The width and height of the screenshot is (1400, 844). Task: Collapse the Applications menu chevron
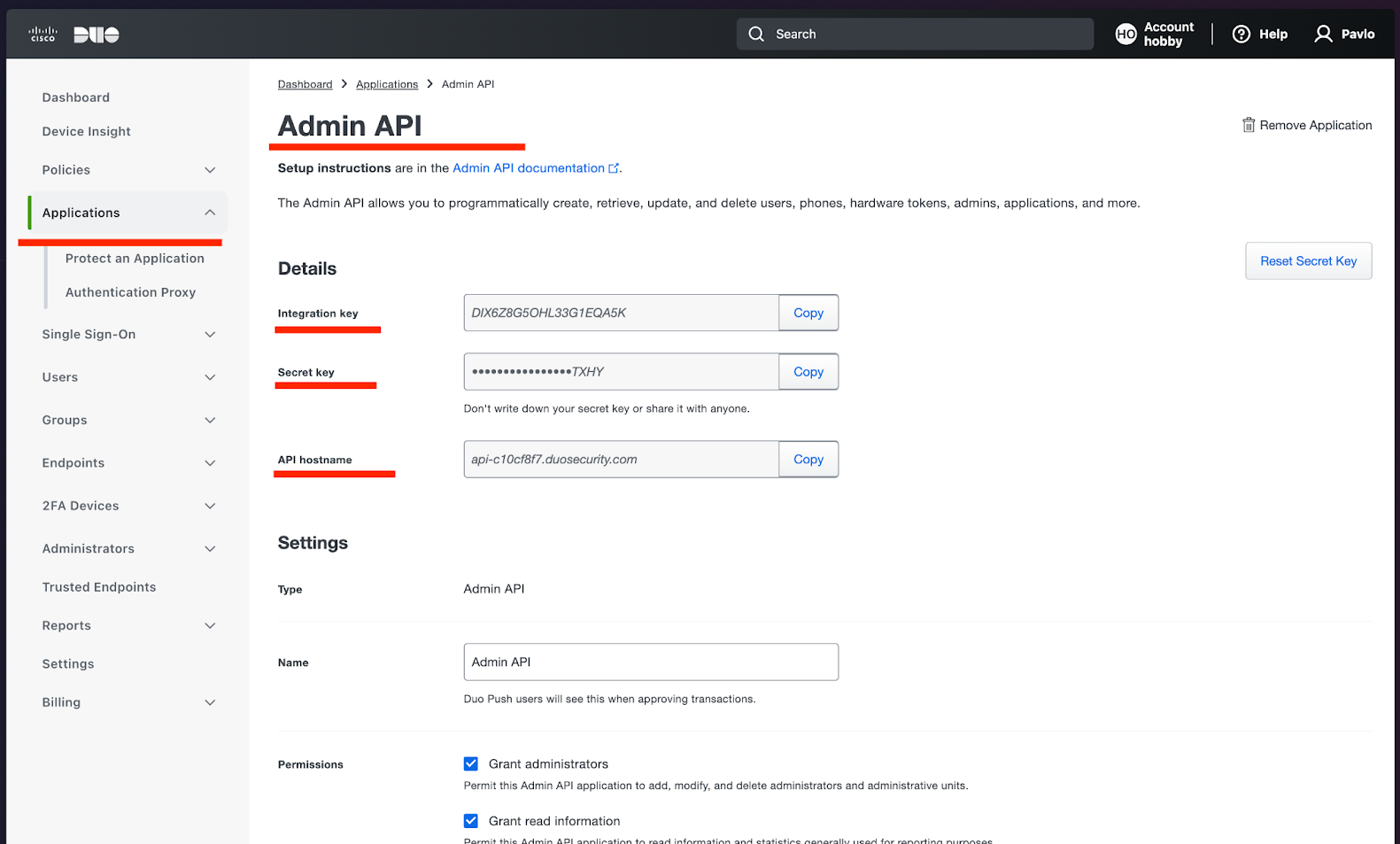[x=210, y=213]
